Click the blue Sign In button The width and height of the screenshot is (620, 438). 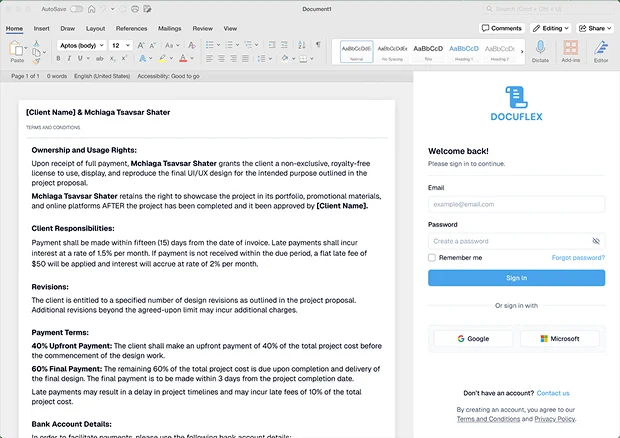click(x=516, y=278)
